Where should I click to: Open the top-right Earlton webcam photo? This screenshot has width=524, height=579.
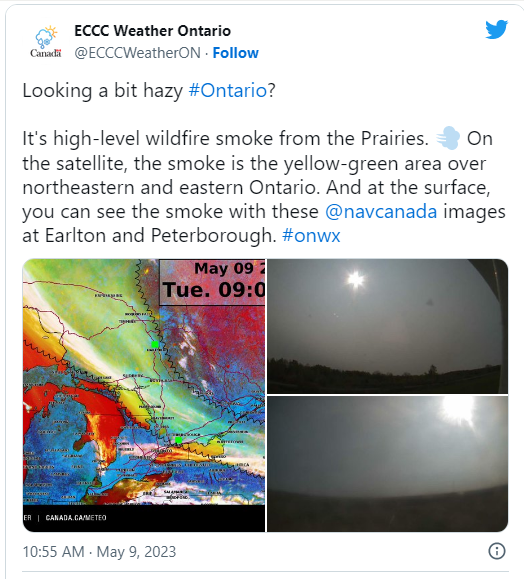pos(387,326)
